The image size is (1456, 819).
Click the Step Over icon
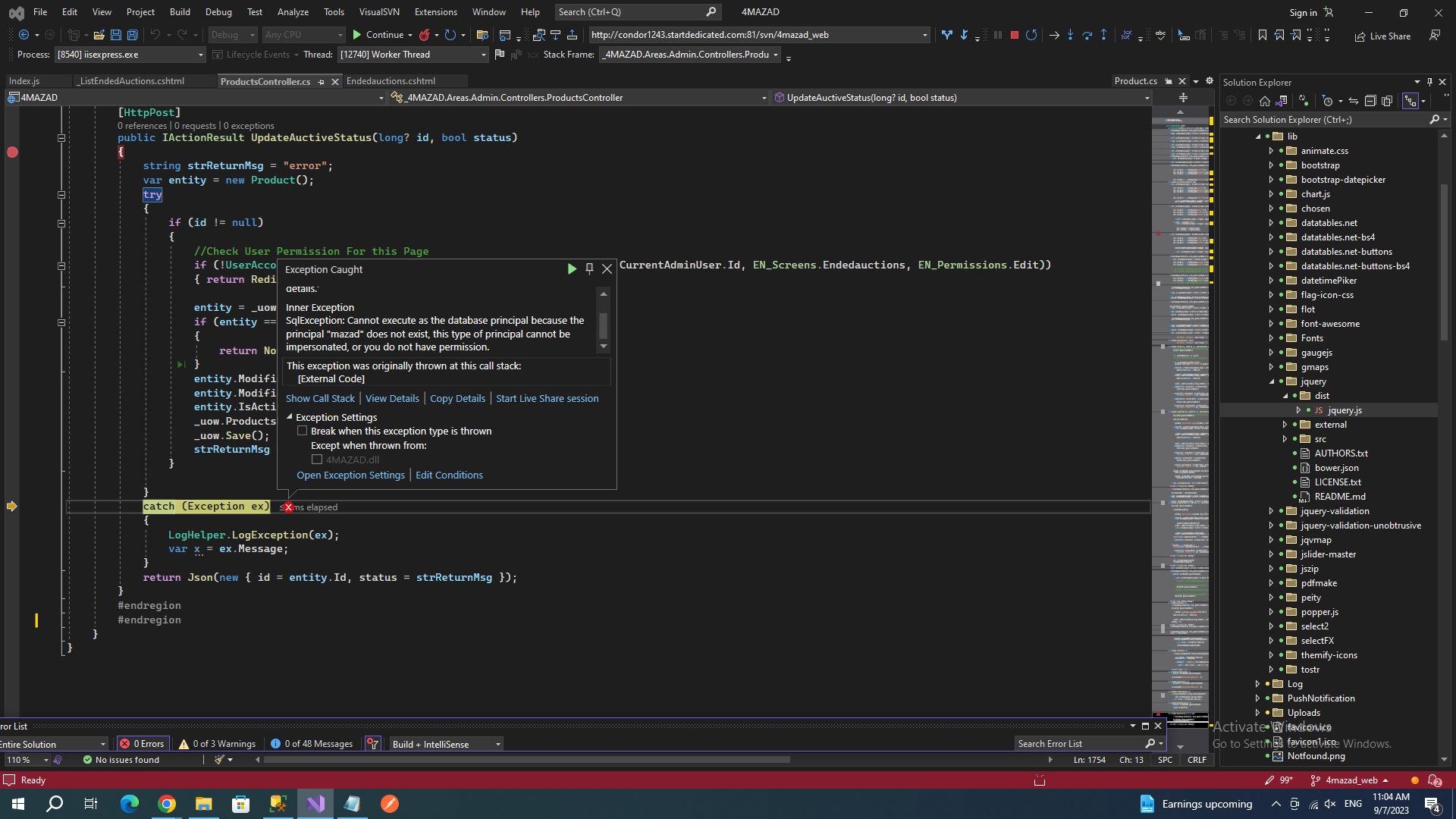coord(1087,35)
